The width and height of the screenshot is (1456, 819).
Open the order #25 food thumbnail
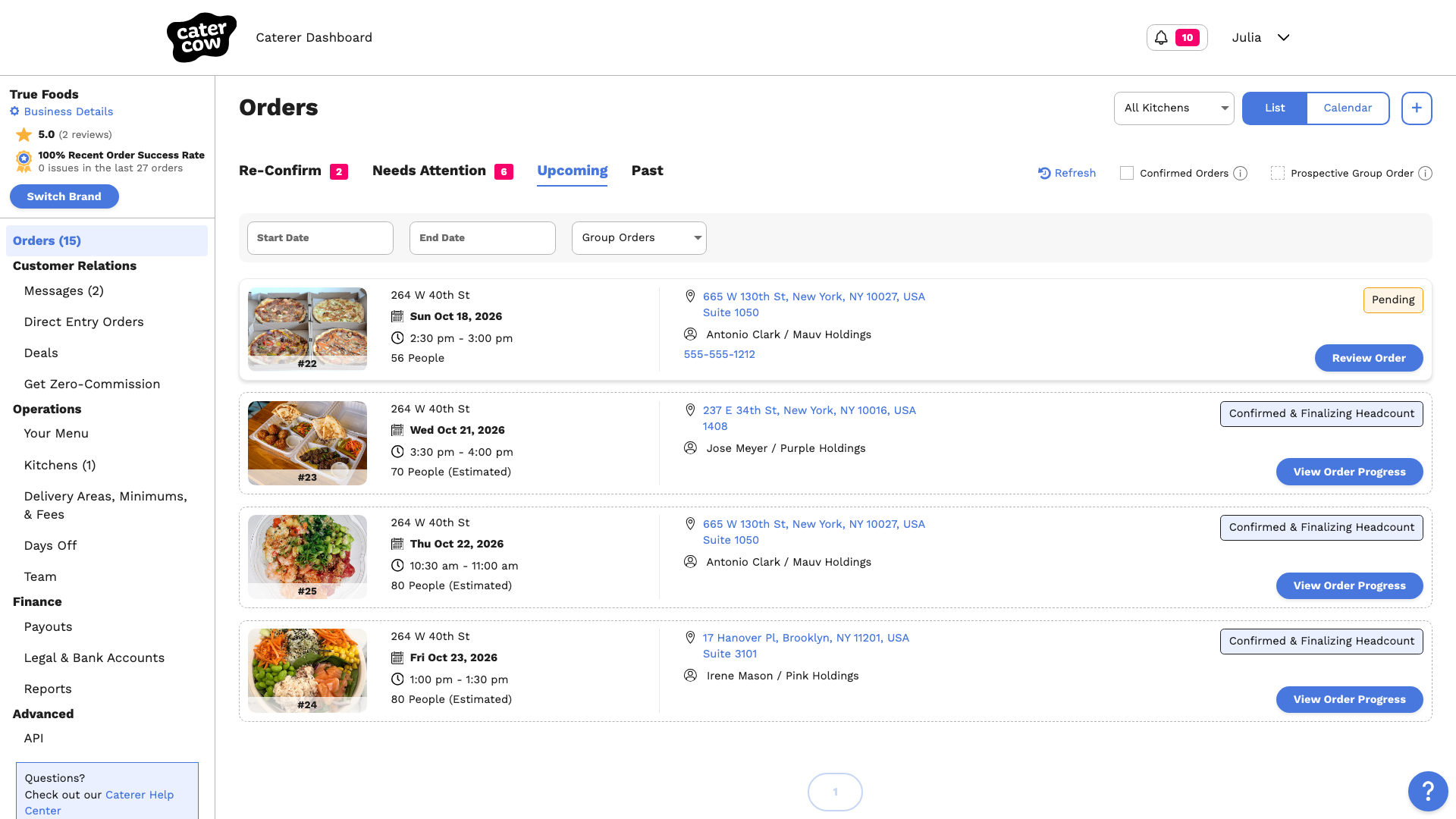pyautogui.click(x=307, y=557)
